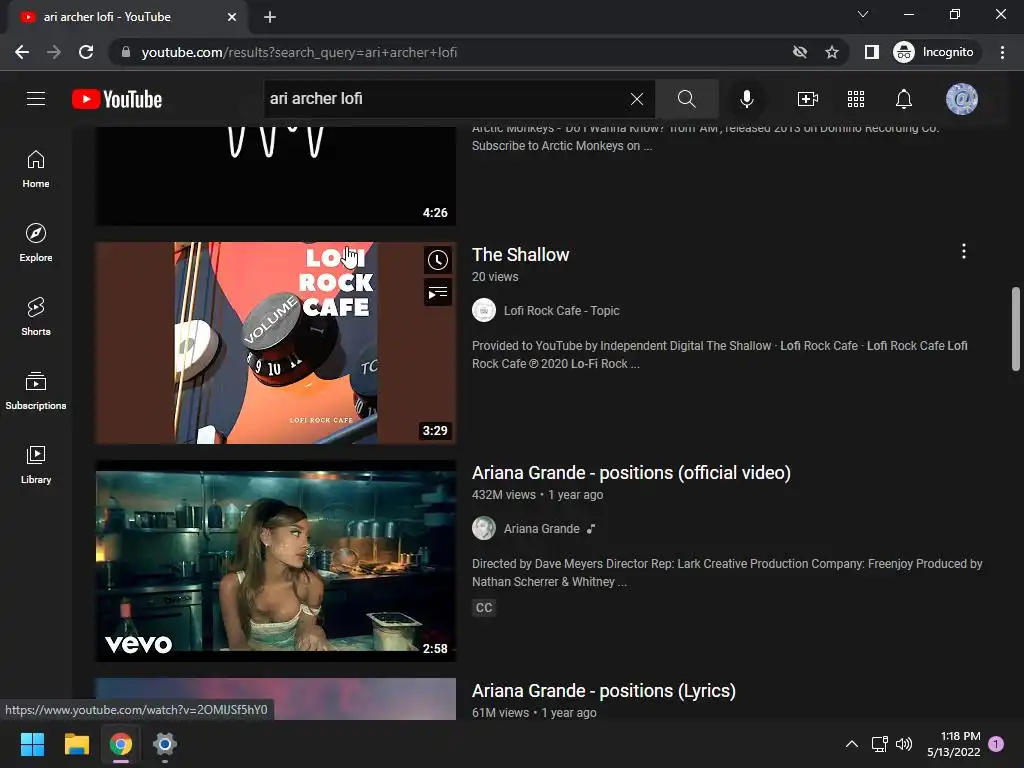Open Lofi Rock Cafe - Topic channel

click(562, 311)
